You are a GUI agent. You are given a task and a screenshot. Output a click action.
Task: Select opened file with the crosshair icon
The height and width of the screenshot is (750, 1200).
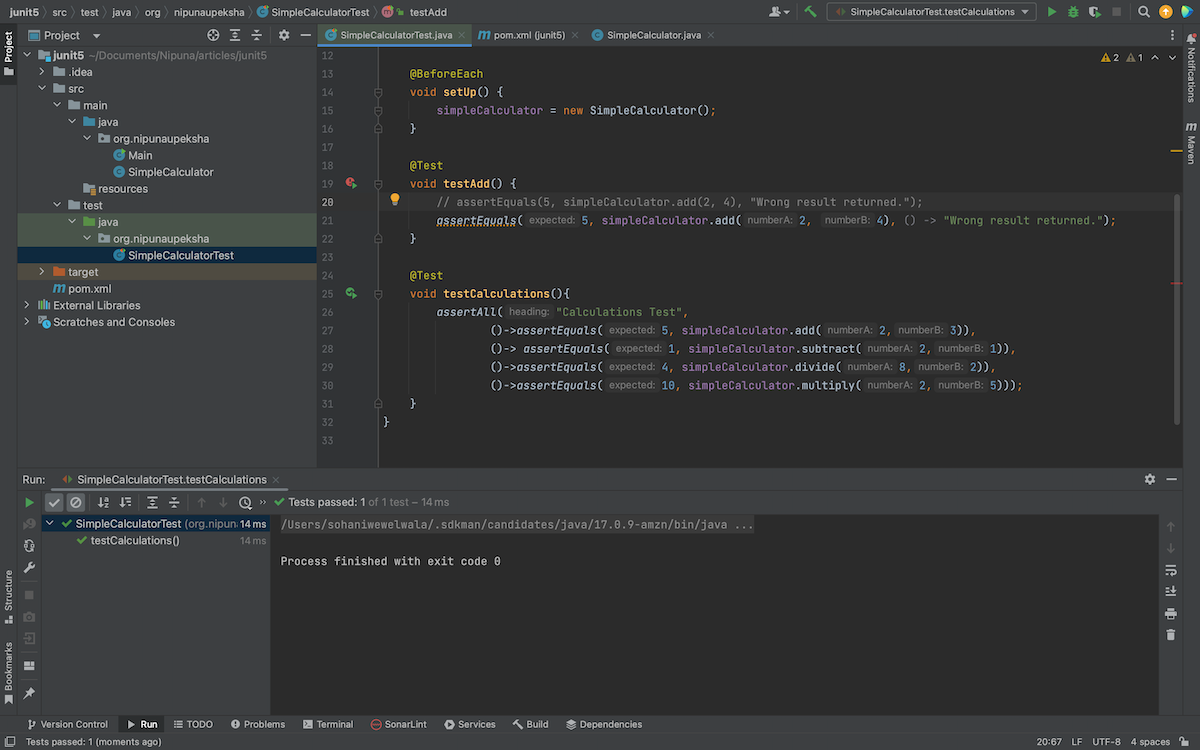click(212, 35)
